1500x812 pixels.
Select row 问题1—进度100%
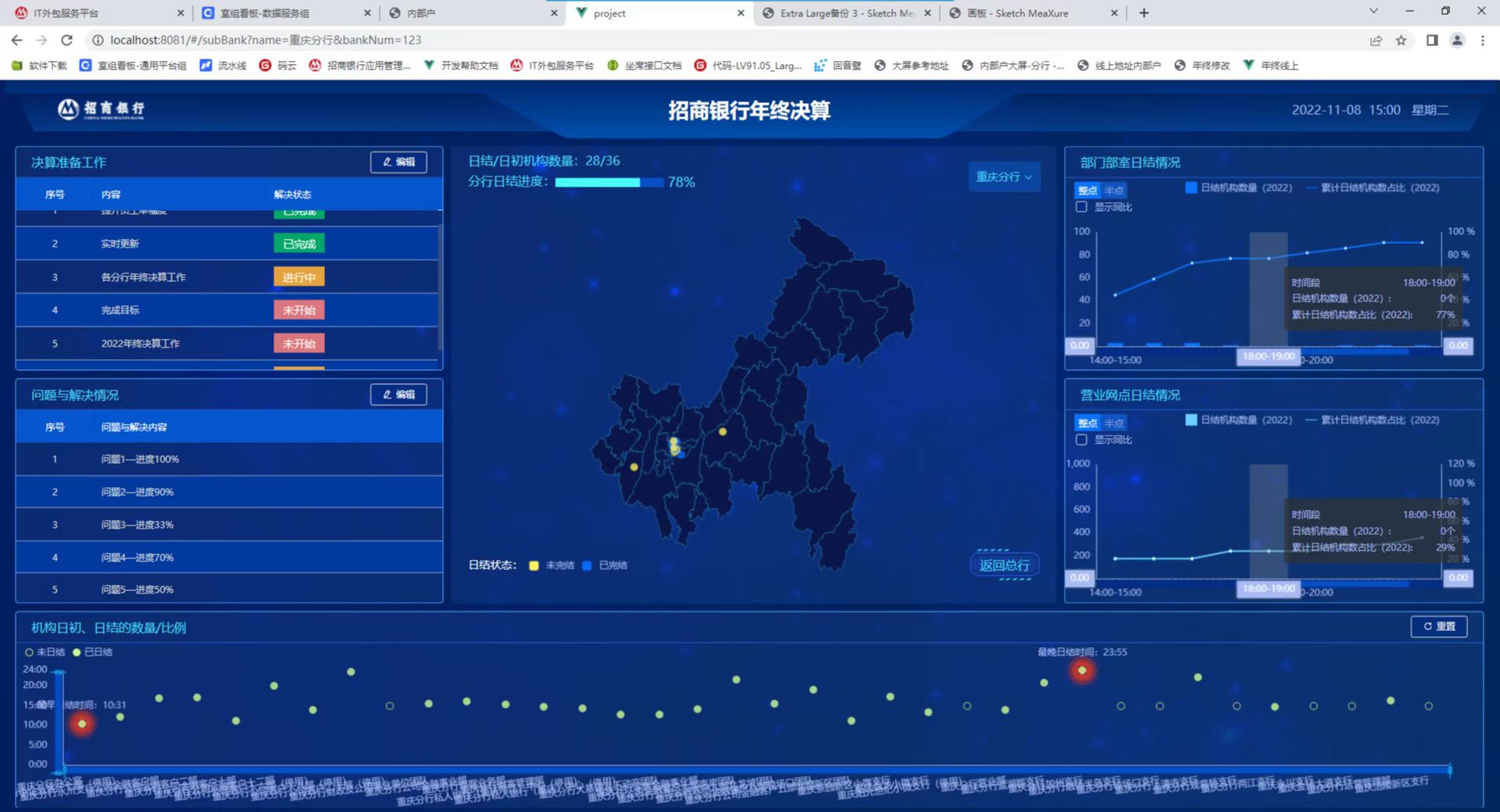[229, 459]
